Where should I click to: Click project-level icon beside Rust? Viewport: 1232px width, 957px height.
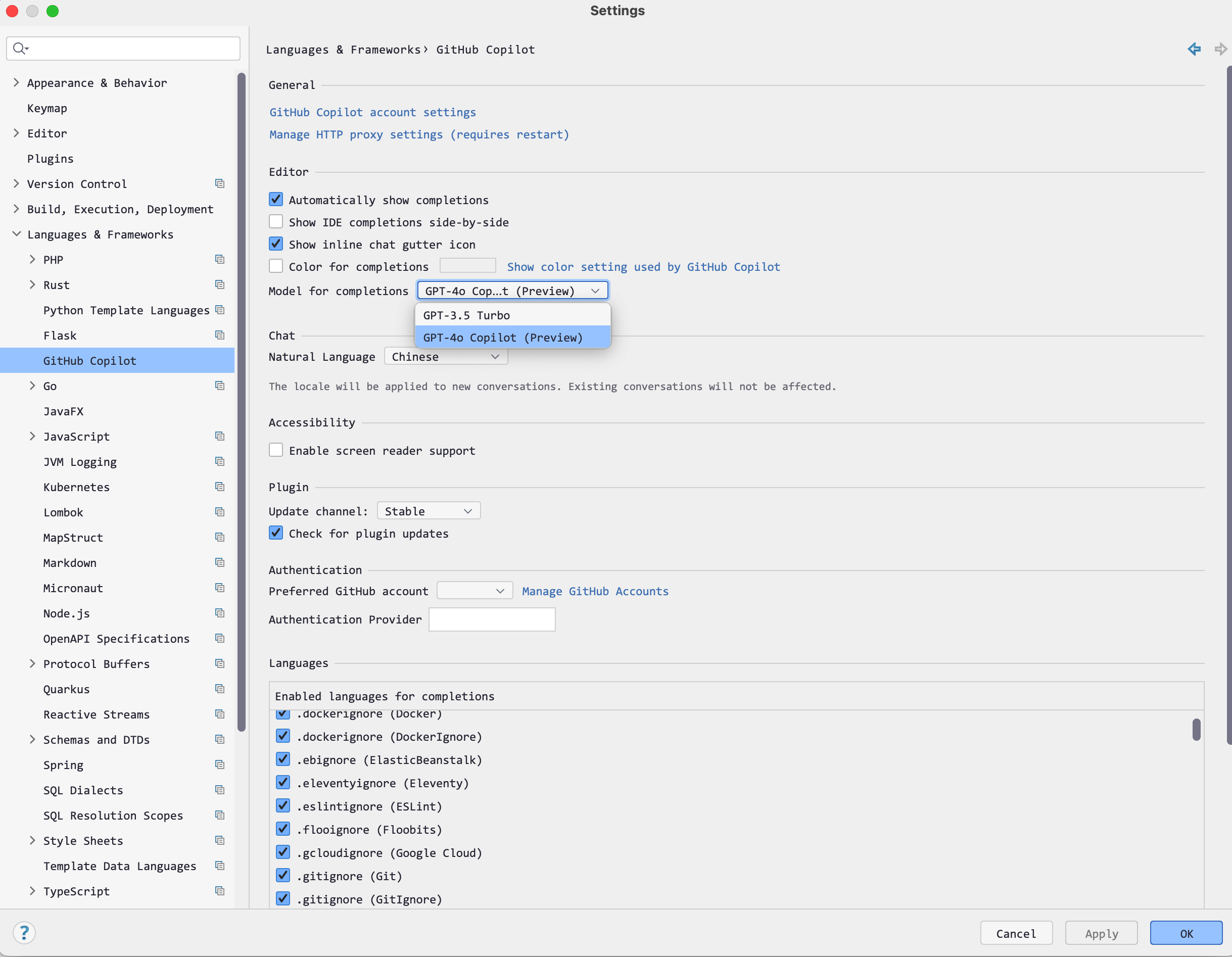click(x=220, y=285)
